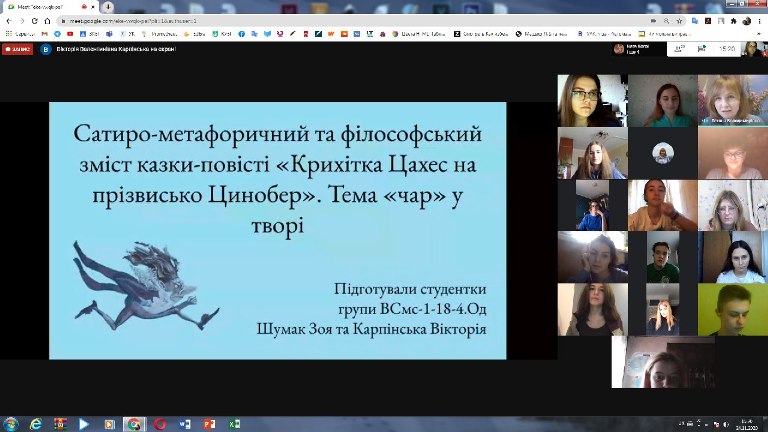Open the Facebook bookmark icon
The height and width of the screenshot is (432, 768).
pos(241,34)
